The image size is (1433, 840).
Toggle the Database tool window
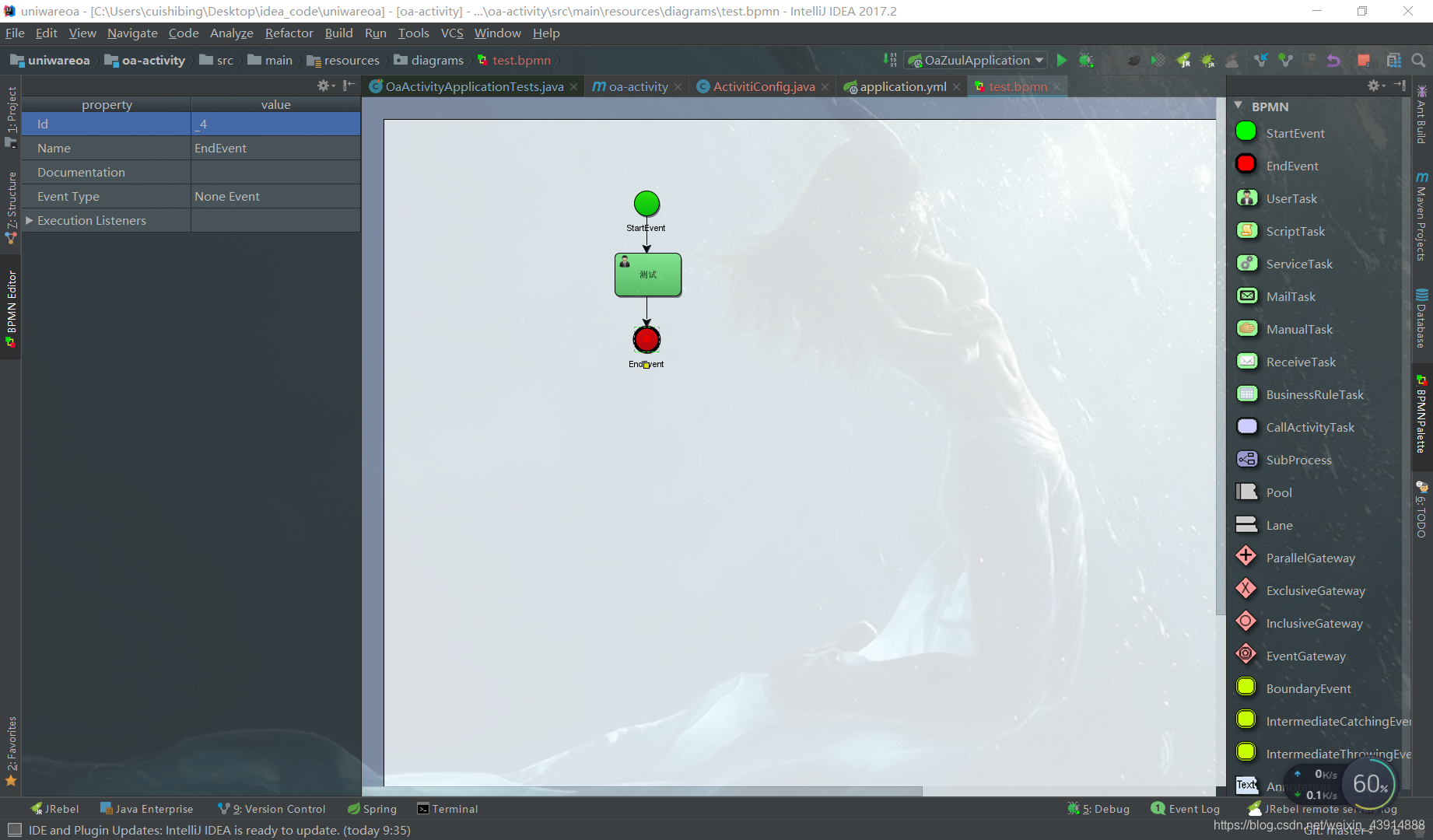1421,318
